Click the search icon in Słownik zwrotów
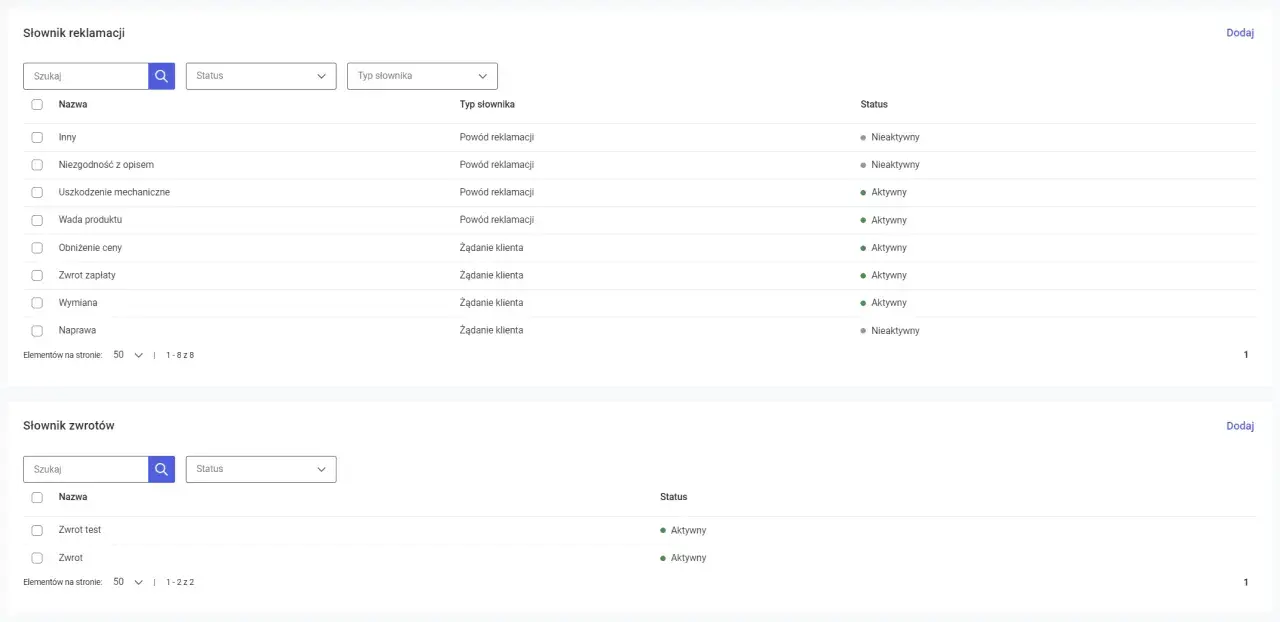 [x=162, y=469]
